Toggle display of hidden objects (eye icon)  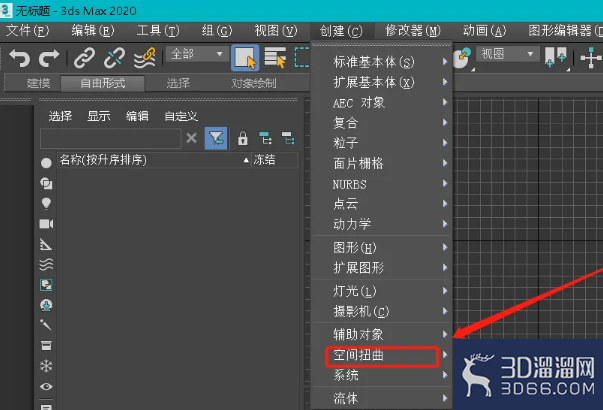coord(46,386)
